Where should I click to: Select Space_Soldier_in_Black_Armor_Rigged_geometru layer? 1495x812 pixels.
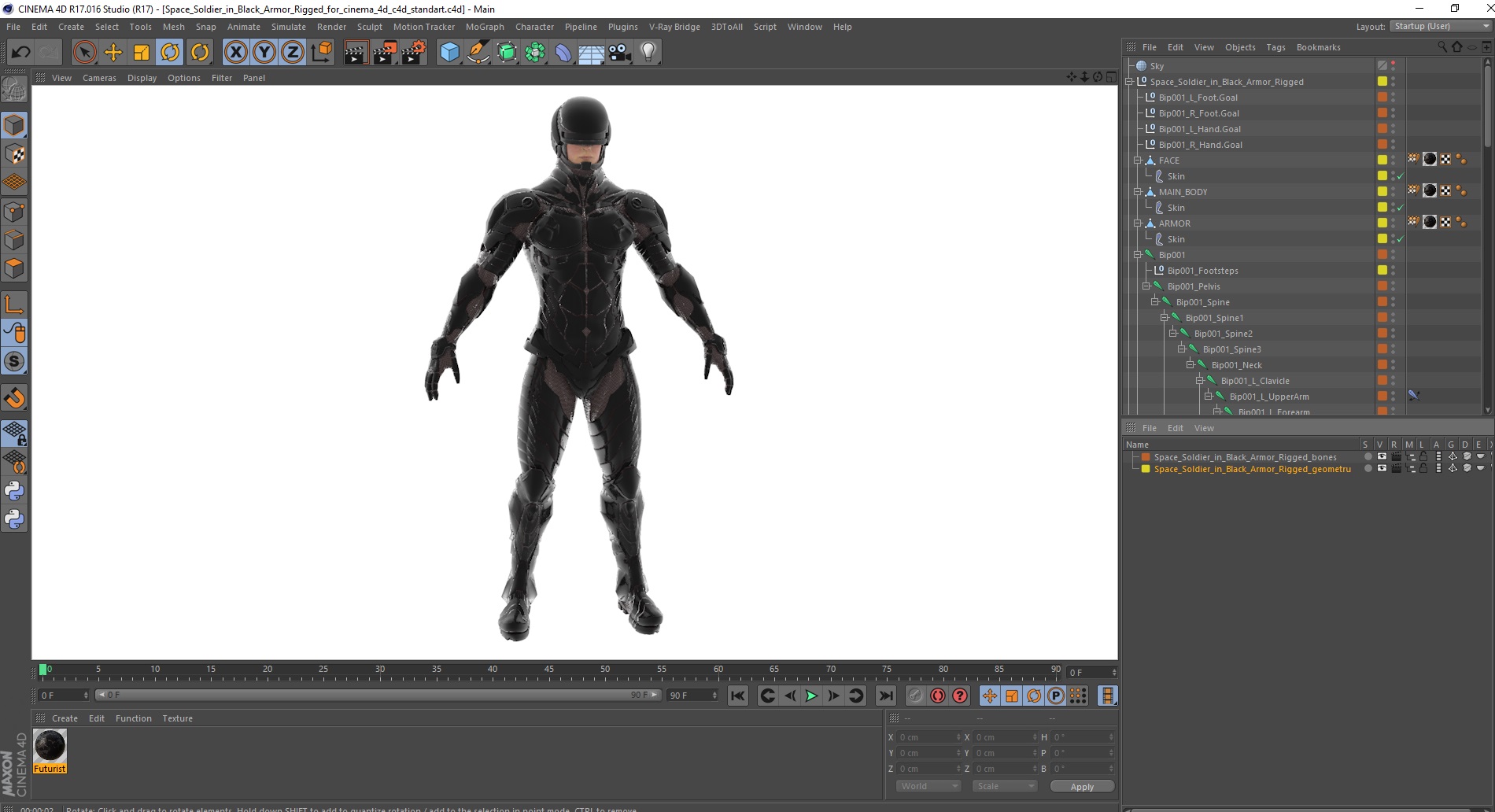1252,469
